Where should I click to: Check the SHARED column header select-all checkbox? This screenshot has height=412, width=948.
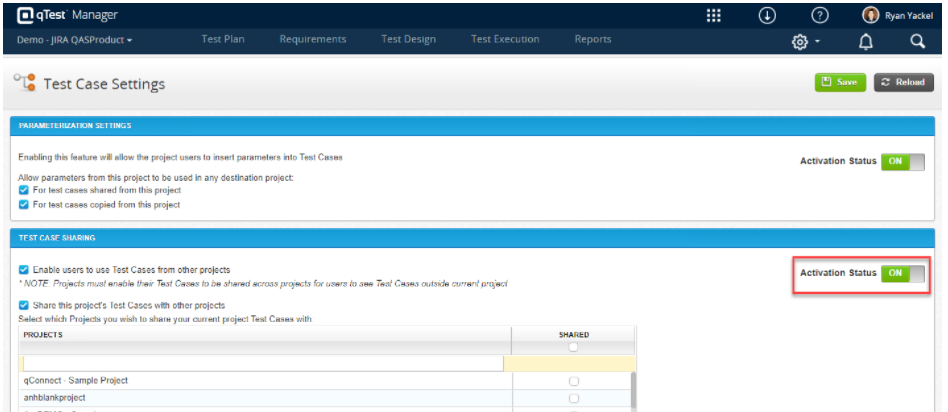(x=573, y=347)
